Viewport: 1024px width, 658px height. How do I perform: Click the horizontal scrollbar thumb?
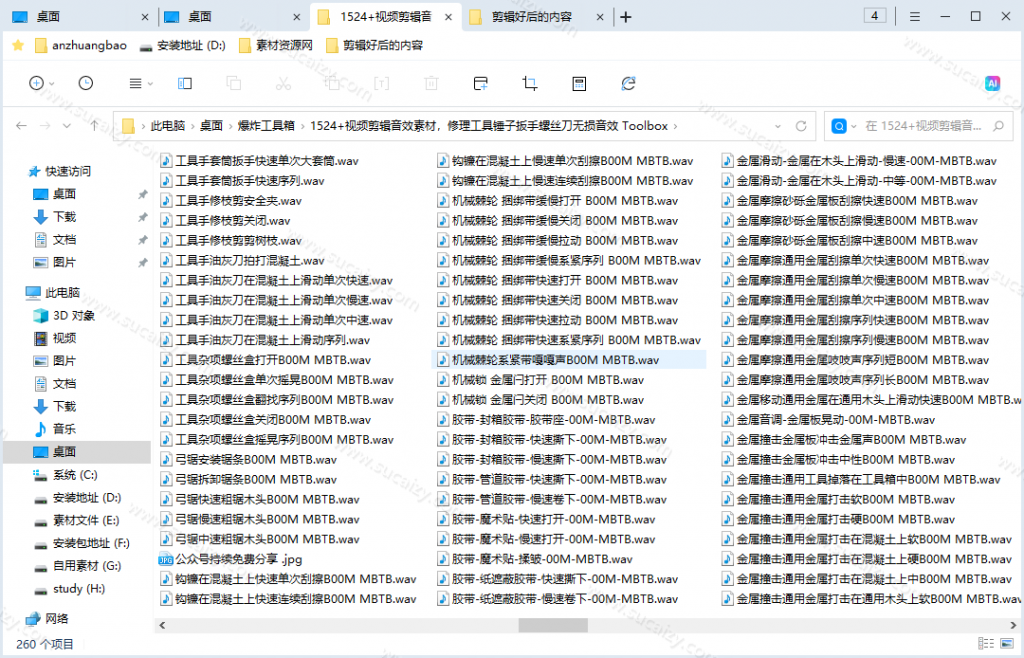pyautogui.click(x=553, y=625)
